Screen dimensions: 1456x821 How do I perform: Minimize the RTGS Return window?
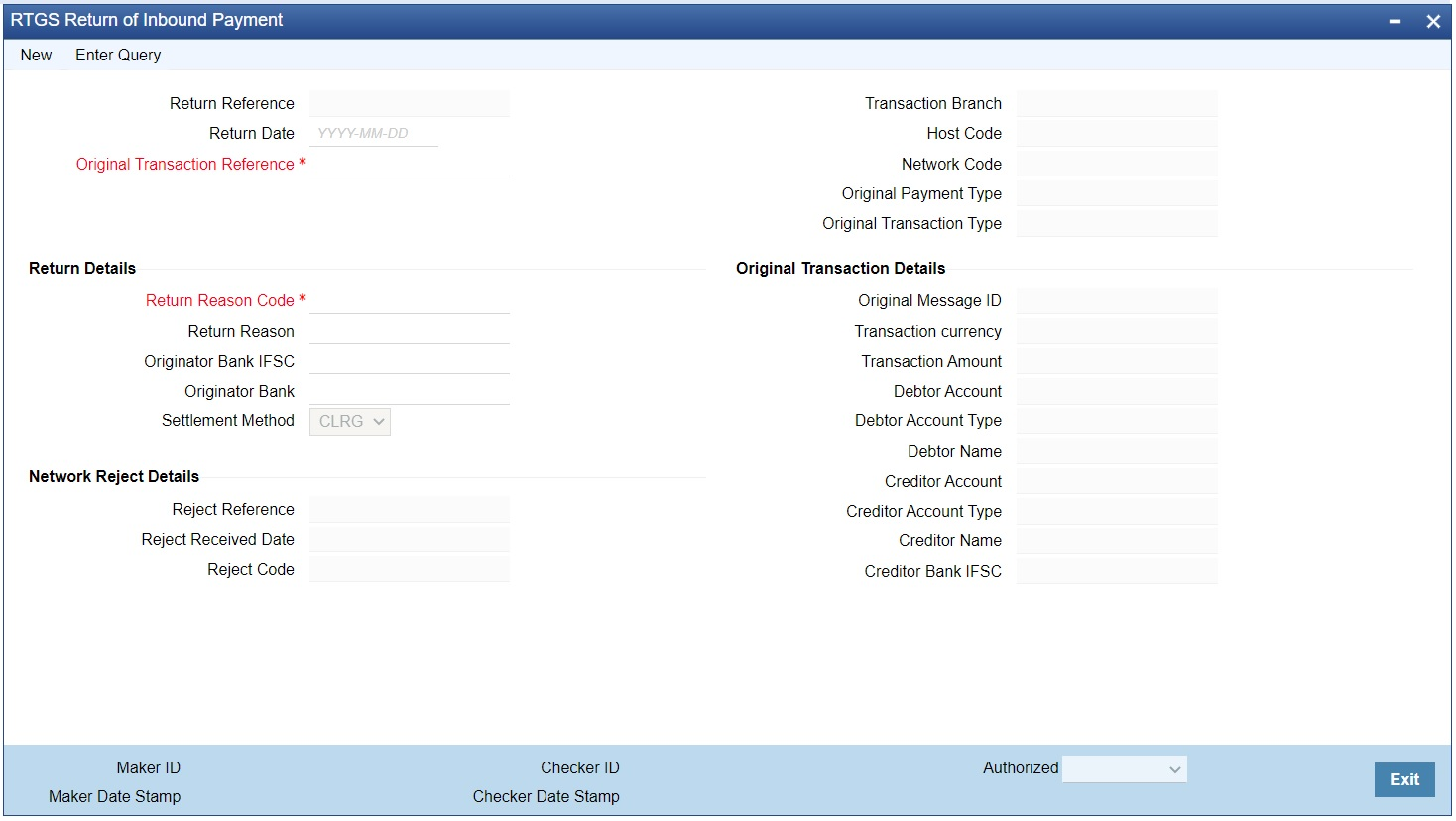pyautogui.click(x=1395, y=21)
